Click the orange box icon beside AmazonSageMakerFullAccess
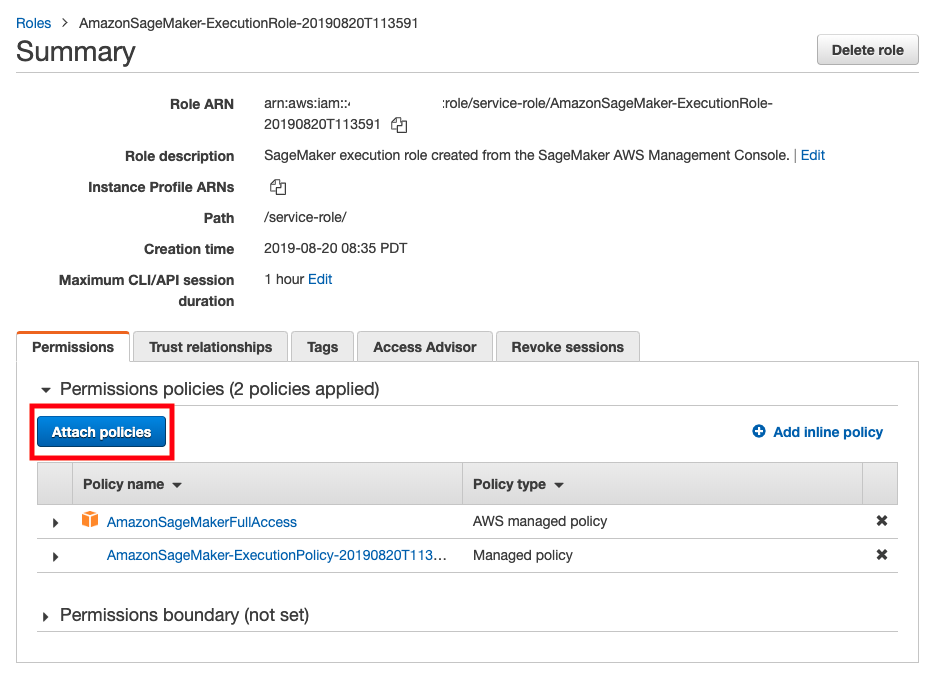The width and height of the screenshot is (932, 677). point(90,519)
